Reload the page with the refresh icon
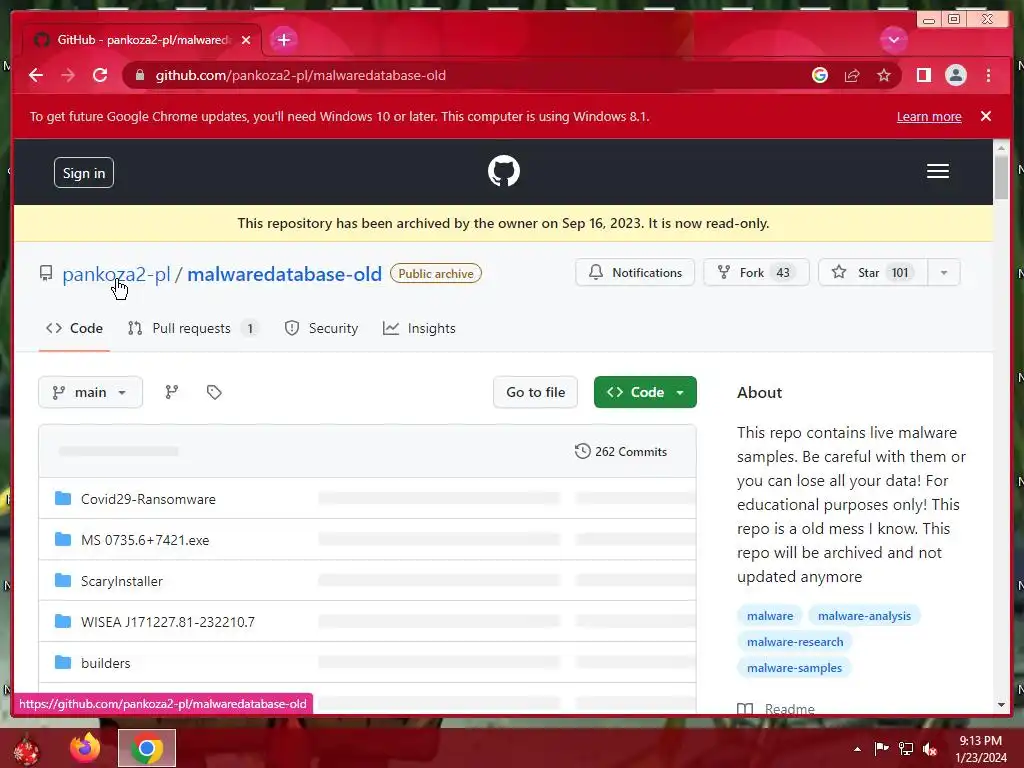 pyautogui.click(x=100, y=75)
